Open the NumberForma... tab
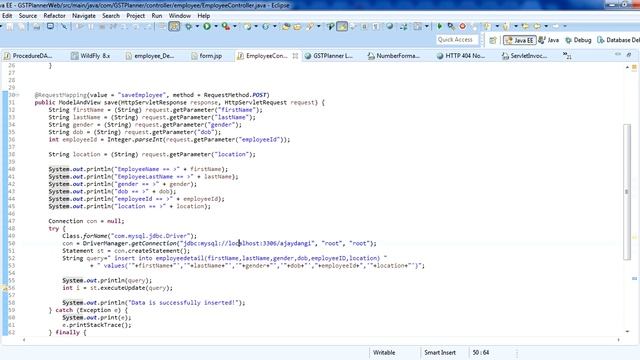Viewport: 640px width, 360px height. (x=393, y=56)
